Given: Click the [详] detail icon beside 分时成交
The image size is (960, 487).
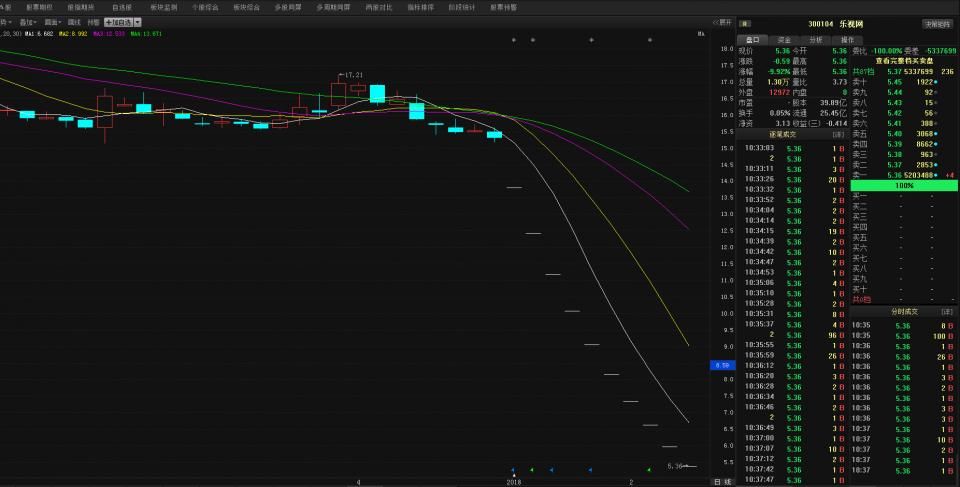Looking at the screenshot, I should click(946, 311).
